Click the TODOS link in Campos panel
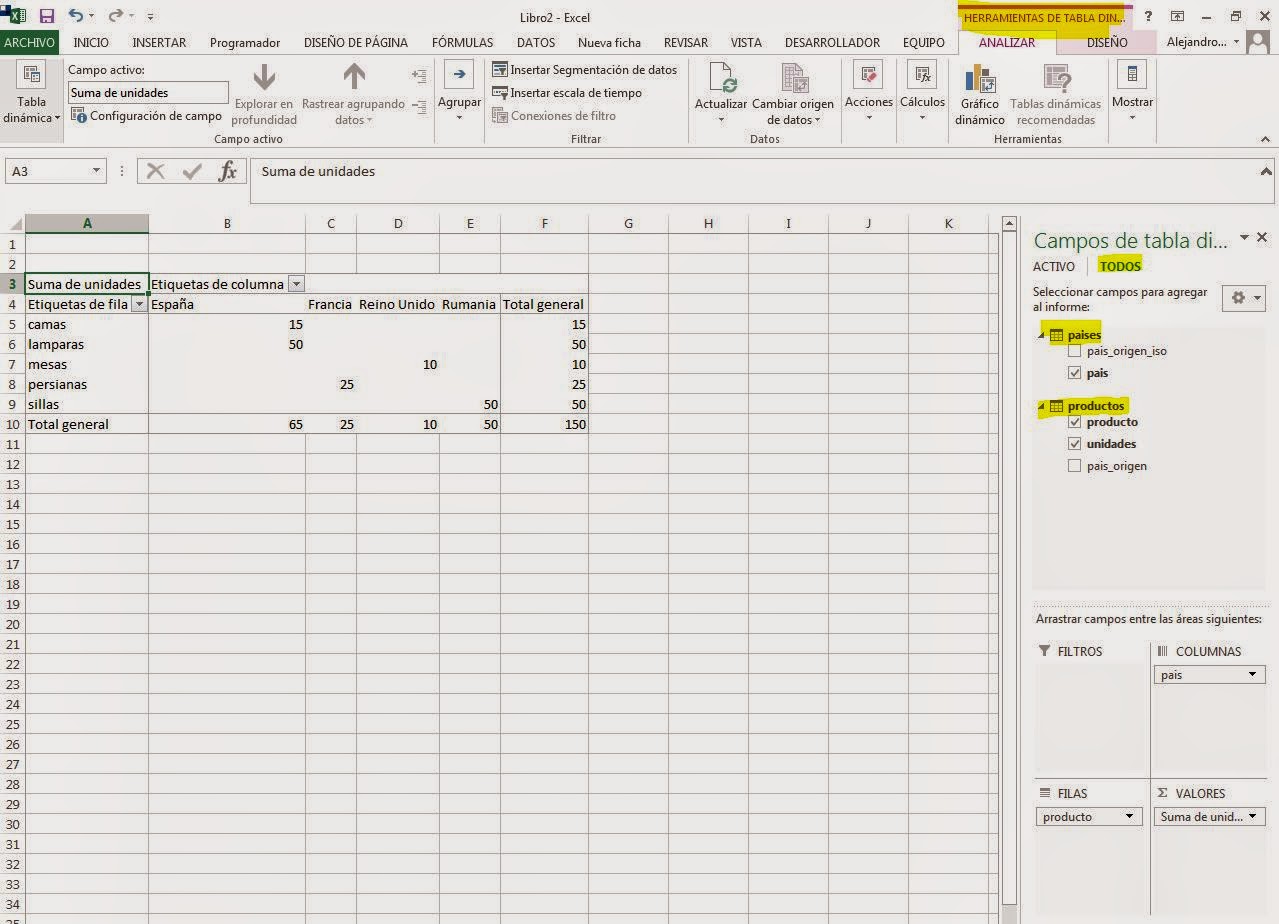 click(1119, 266)
